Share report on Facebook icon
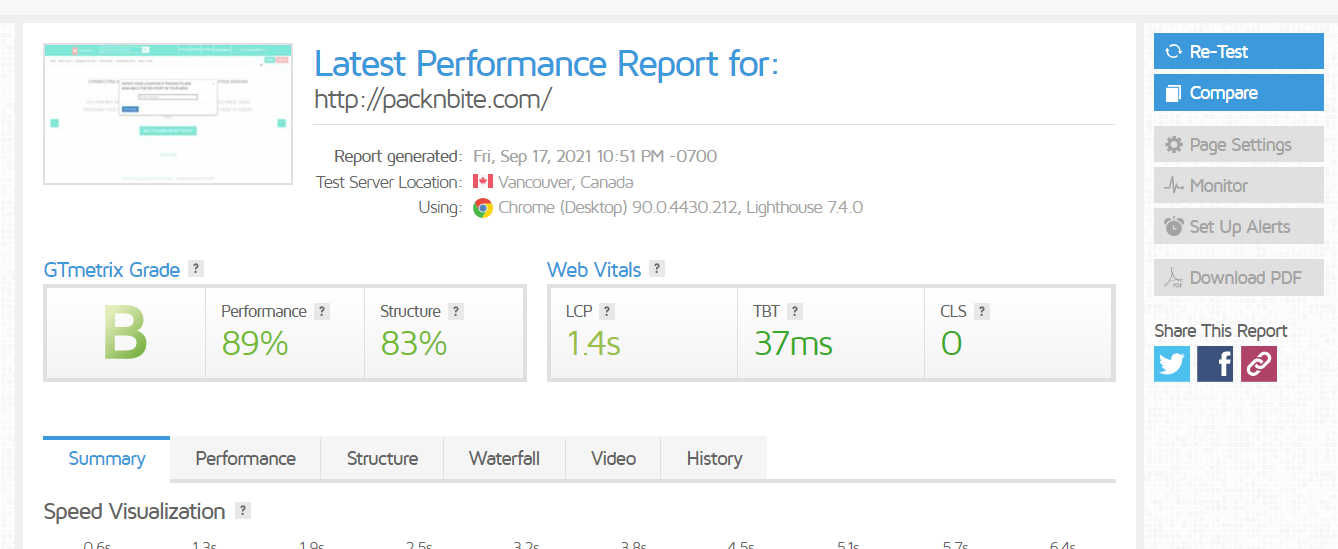This screenshot has height=549, width=1338. pos(1215,363)
